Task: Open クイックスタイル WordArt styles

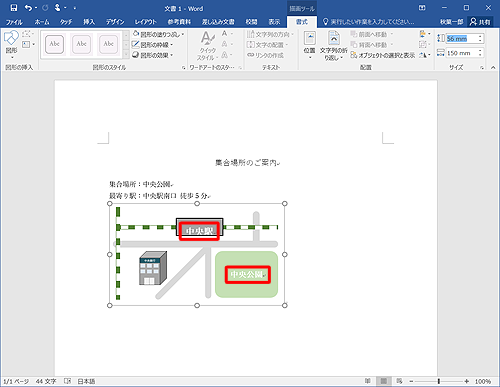Action: (x=208, y=46)
